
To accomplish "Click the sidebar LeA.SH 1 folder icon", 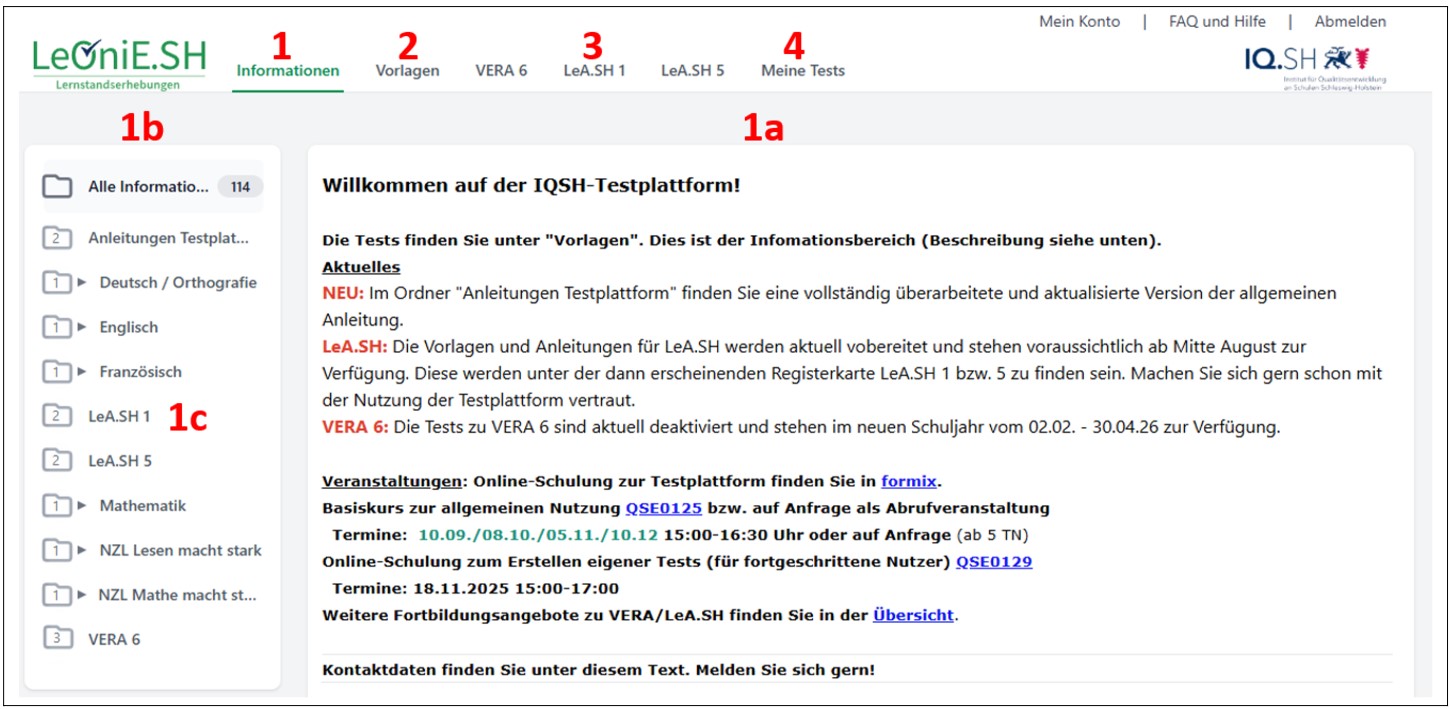I will coord(57,416).
